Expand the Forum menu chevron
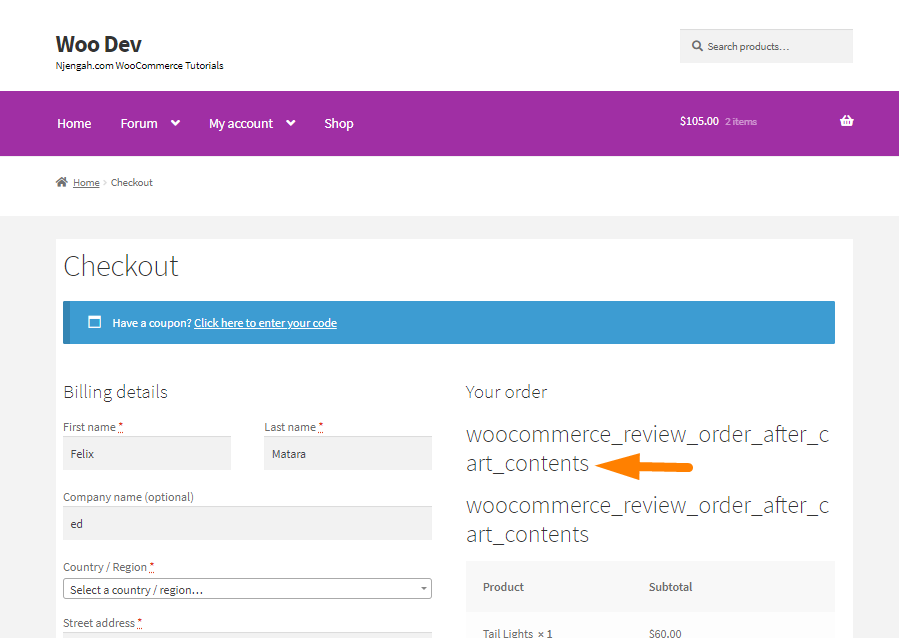The image size is (899, 638). pyautogui.click(x=175, y=123)
